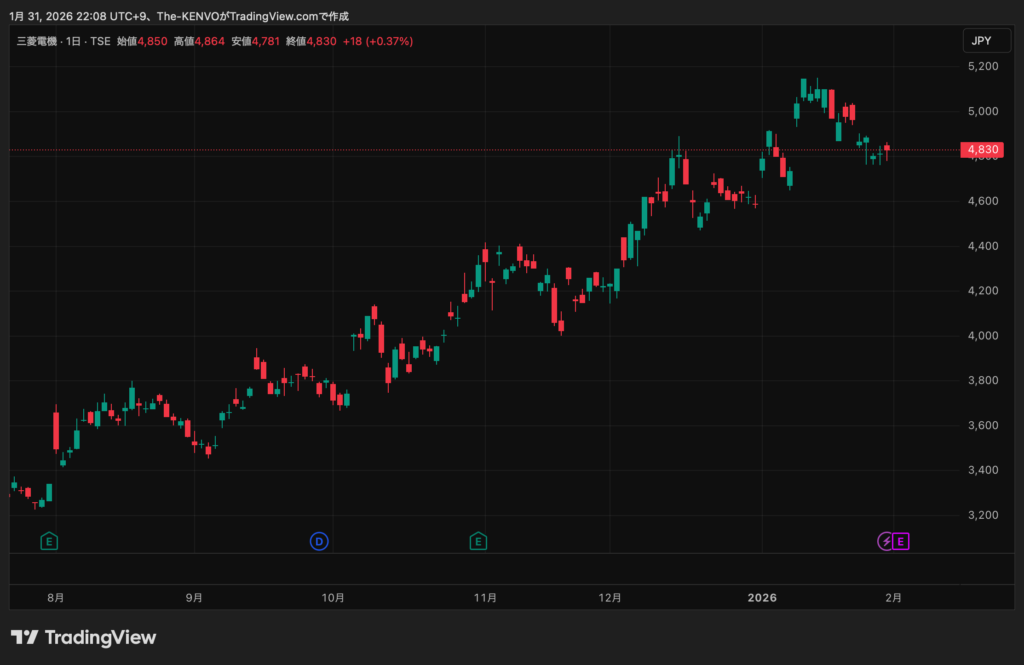Click the 11月 label on time axis

click(485, 598)
